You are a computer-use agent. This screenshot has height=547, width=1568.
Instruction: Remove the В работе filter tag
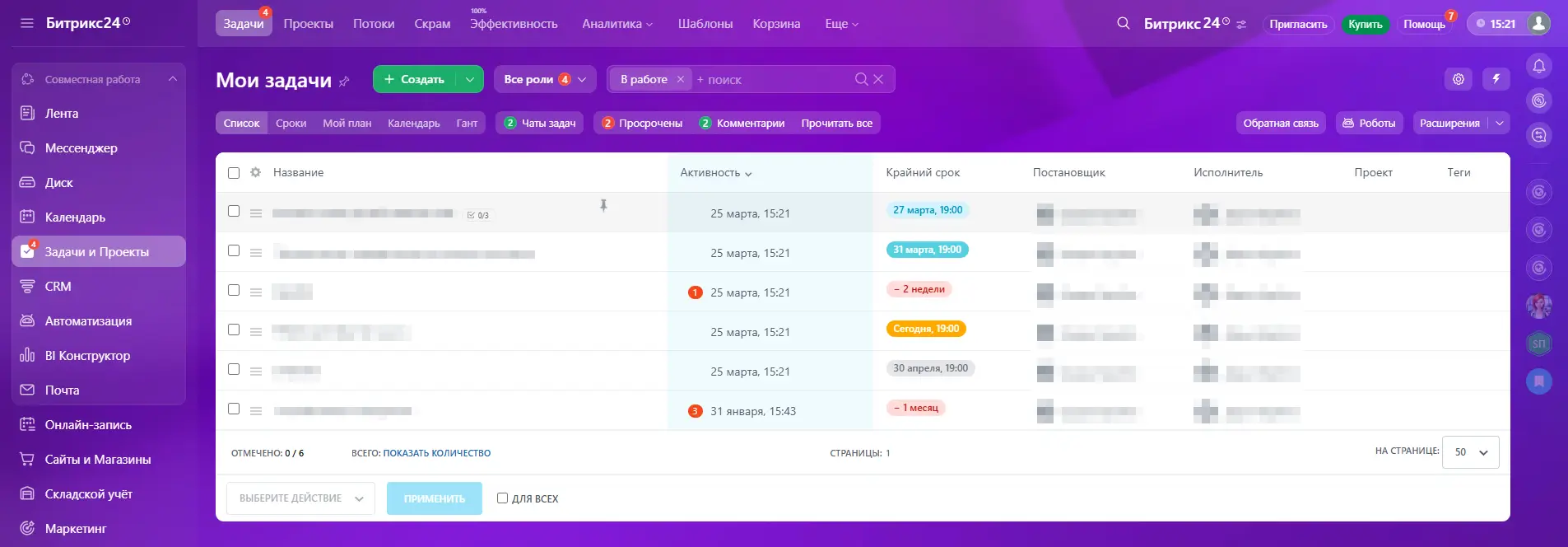click(680, 79)
